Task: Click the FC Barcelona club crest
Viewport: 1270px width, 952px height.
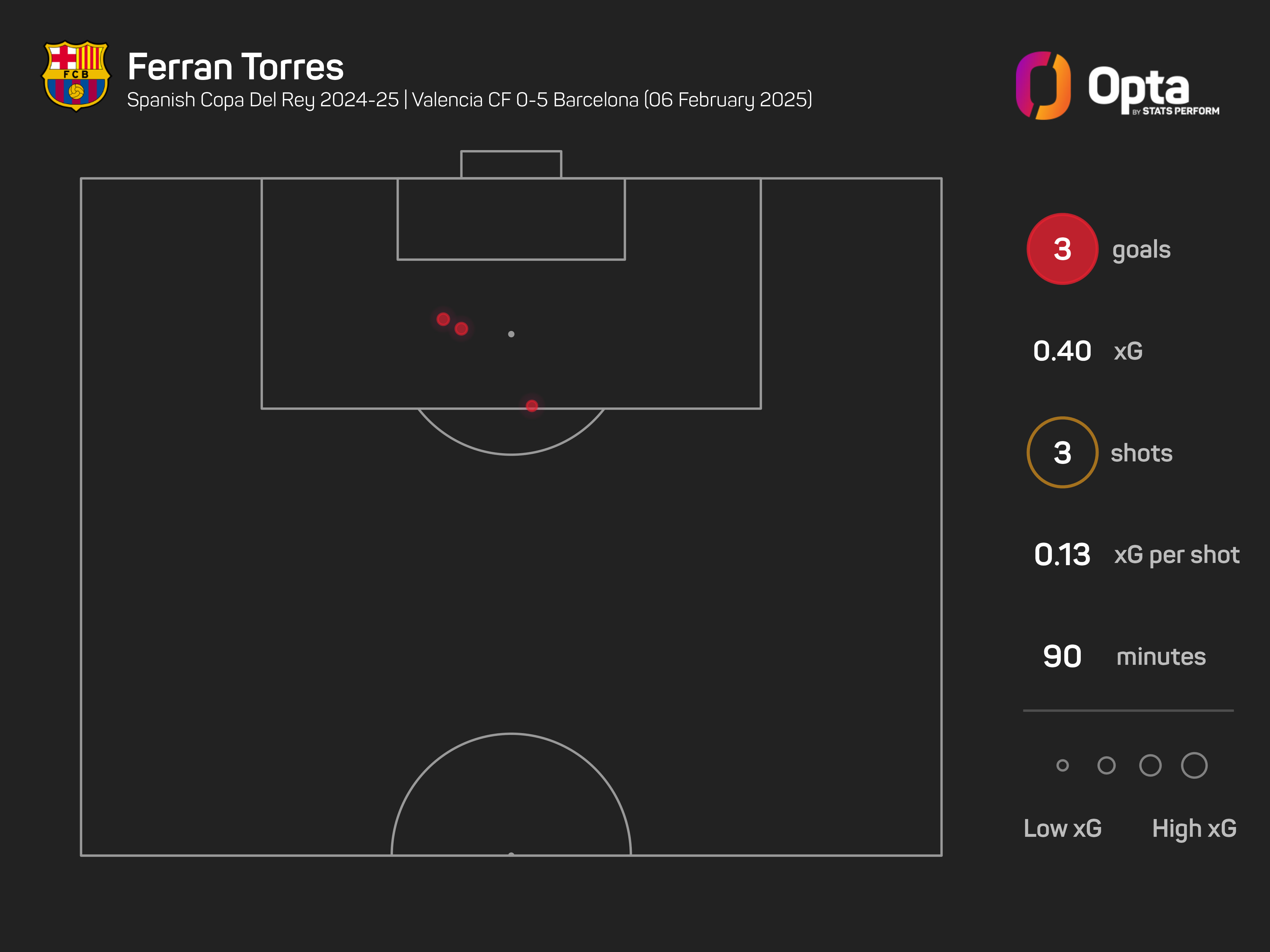Action: coord(77,75)
